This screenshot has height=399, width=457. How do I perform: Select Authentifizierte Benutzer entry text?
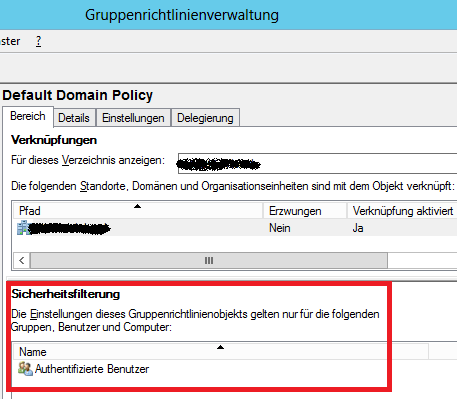click(x=92, y=369)
